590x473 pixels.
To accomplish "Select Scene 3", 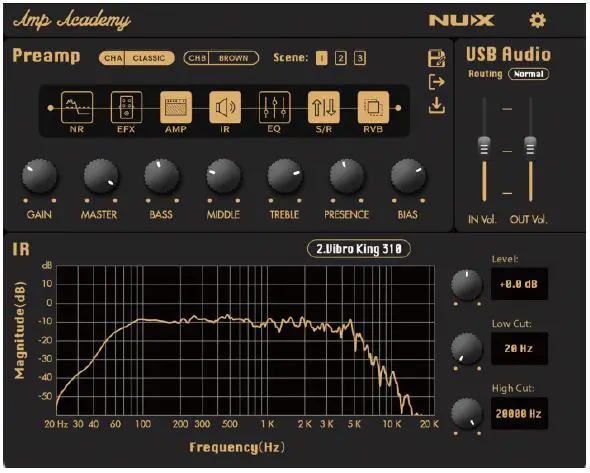I will [360, 58].
